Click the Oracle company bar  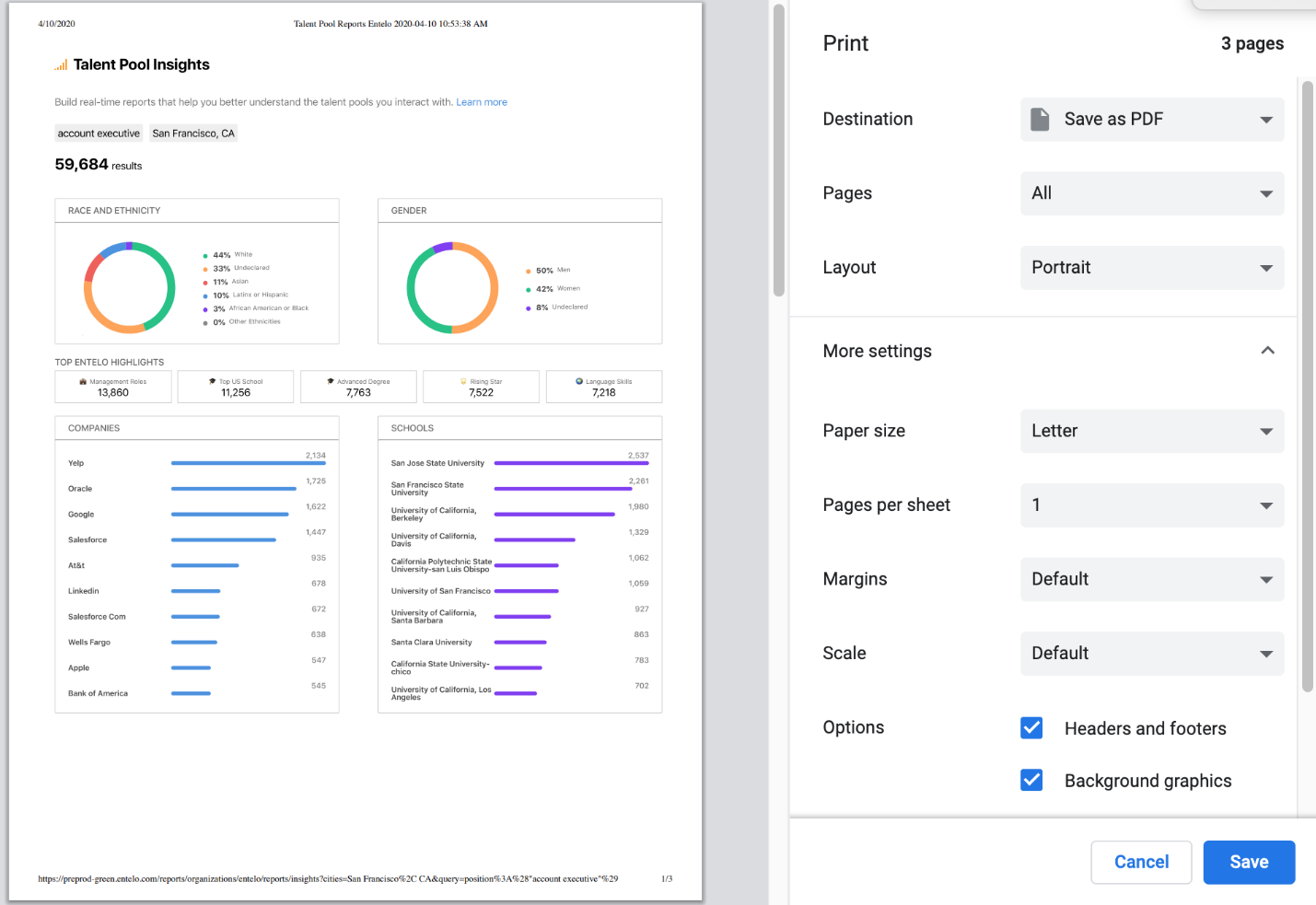point(234,489)
